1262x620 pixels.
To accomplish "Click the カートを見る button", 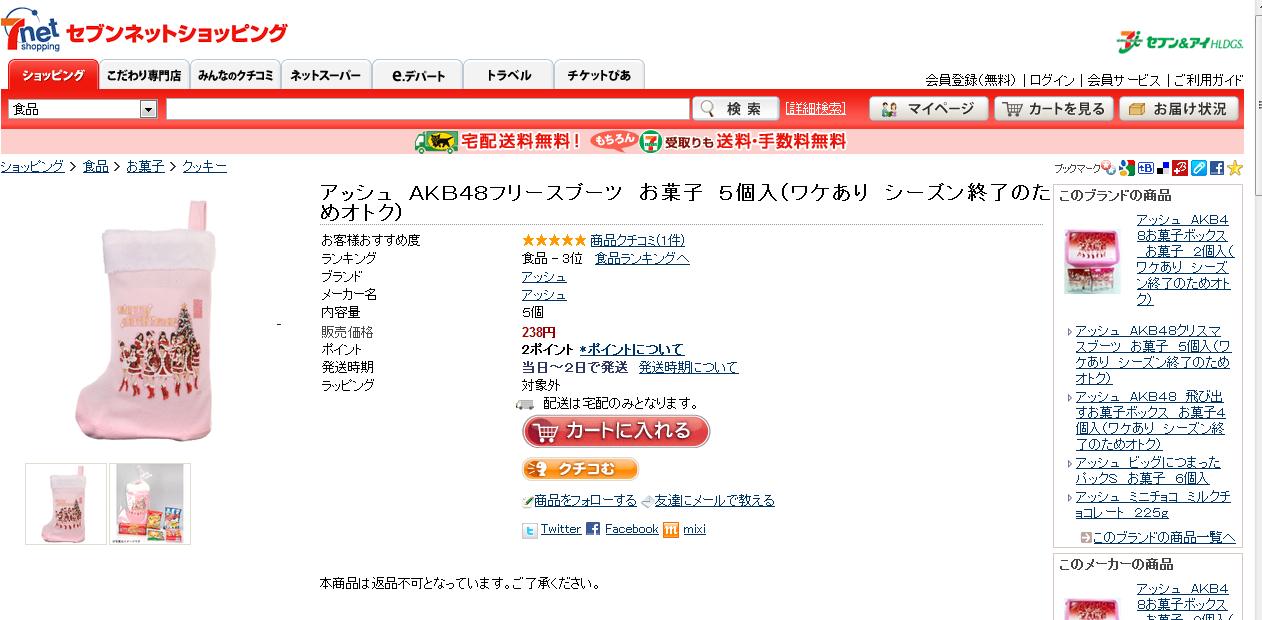I will click(1054, 109).
